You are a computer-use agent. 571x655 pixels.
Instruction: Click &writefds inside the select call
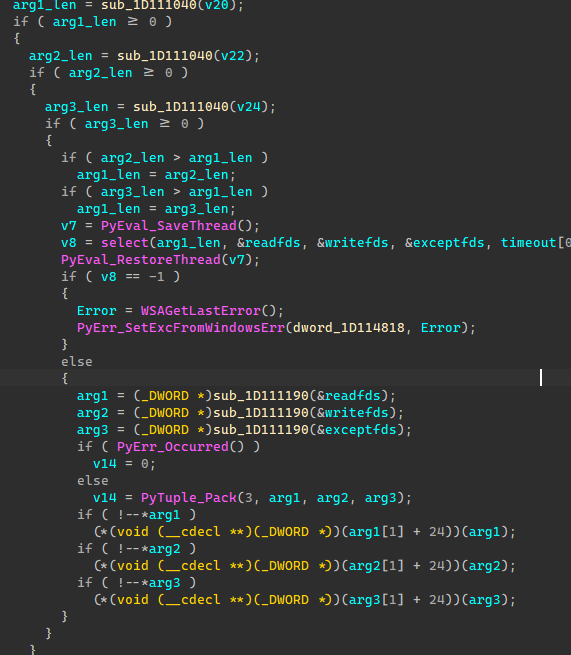click(x=353, y=243)
